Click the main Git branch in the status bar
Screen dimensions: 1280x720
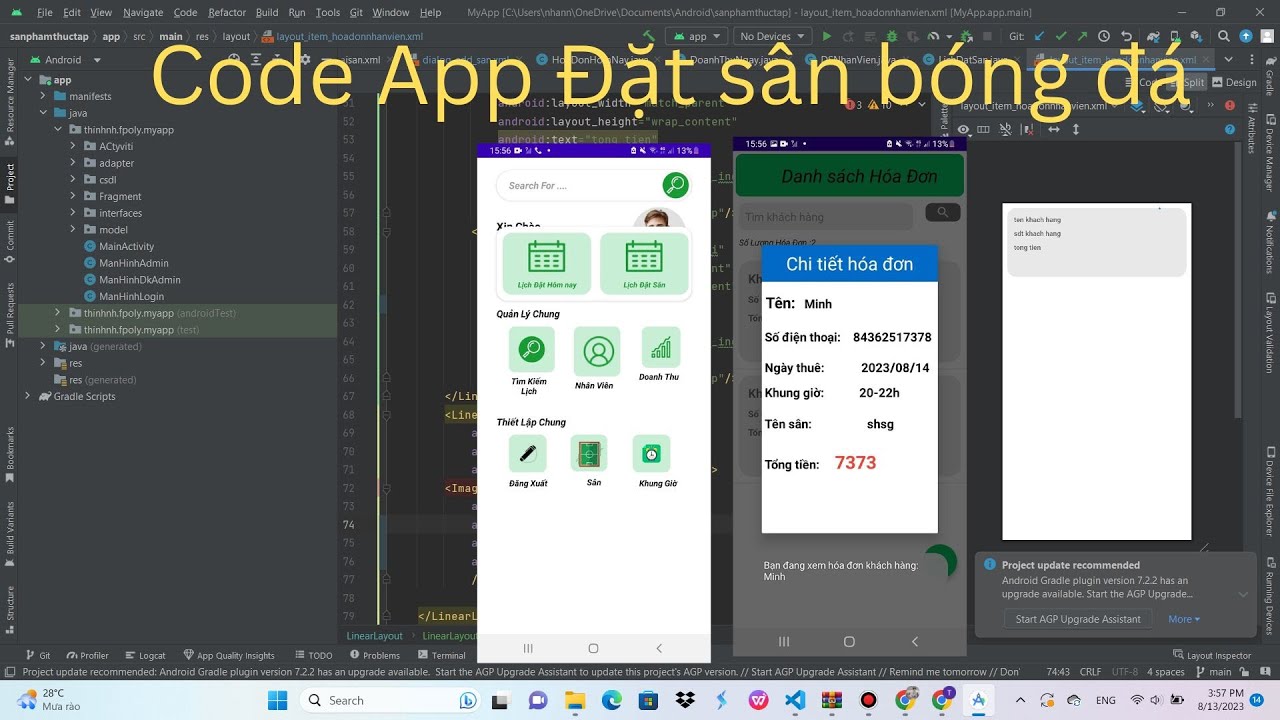tap(1214, 672)
